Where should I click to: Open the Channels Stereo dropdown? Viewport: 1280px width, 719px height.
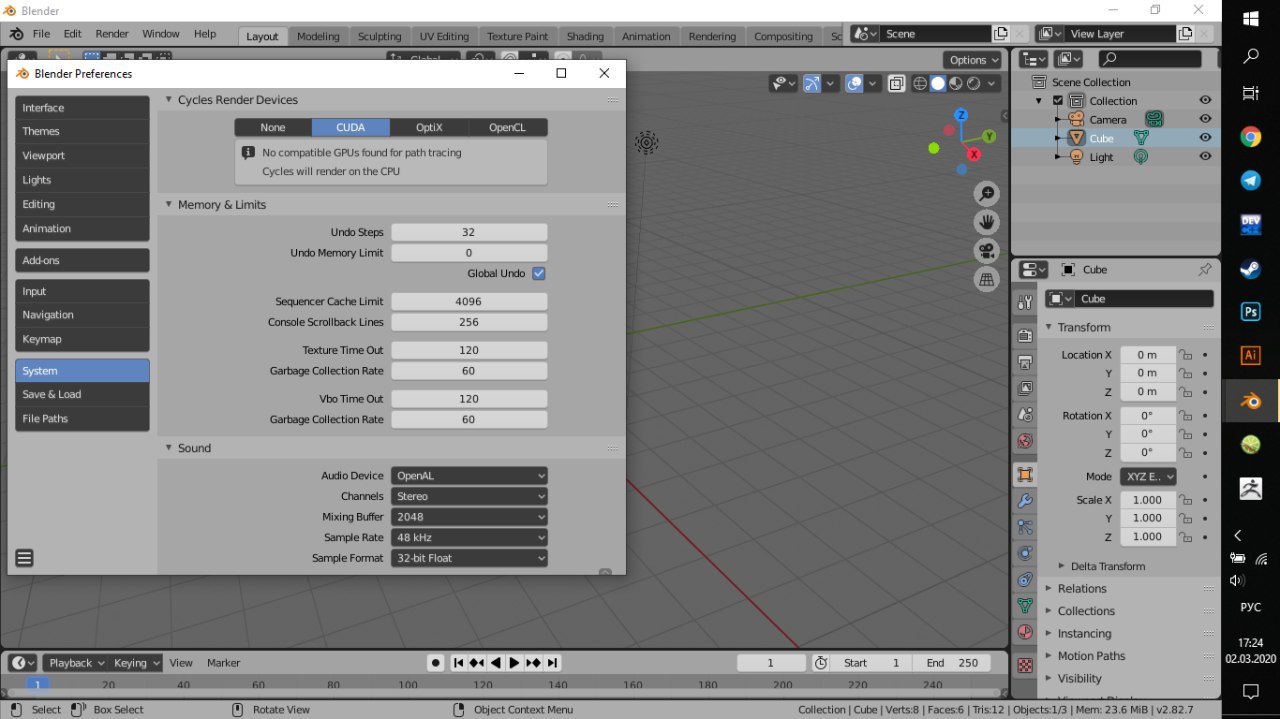[x=469, y=496]
